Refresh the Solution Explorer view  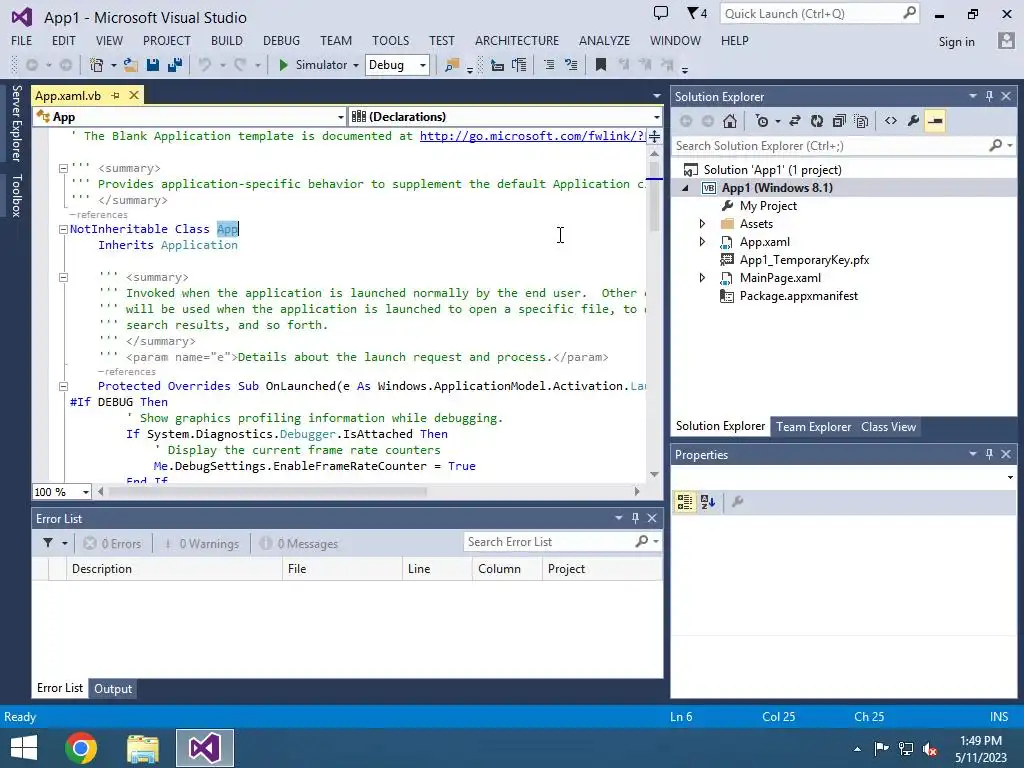coord(816,121)
